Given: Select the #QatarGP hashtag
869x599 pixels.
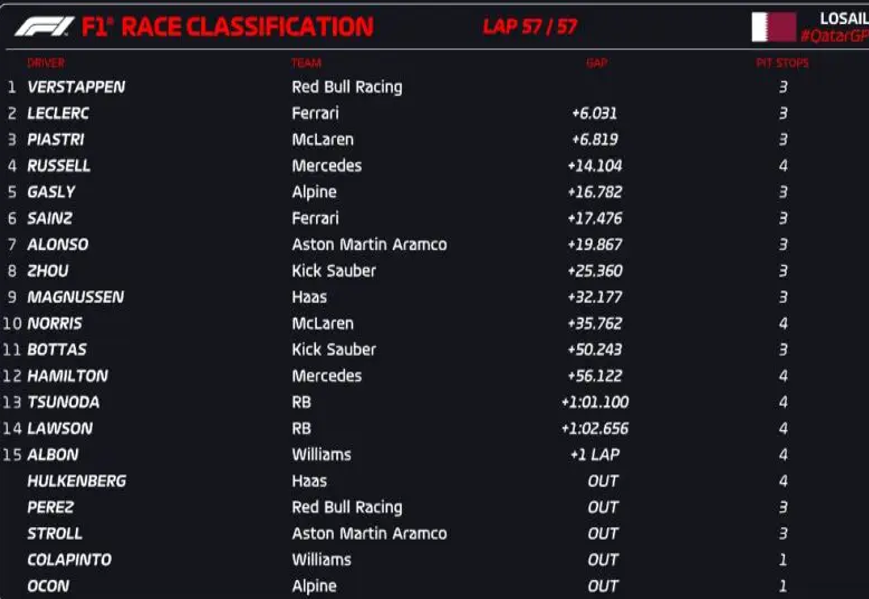Looking at the screenshot, I should [x=834, y=37].
